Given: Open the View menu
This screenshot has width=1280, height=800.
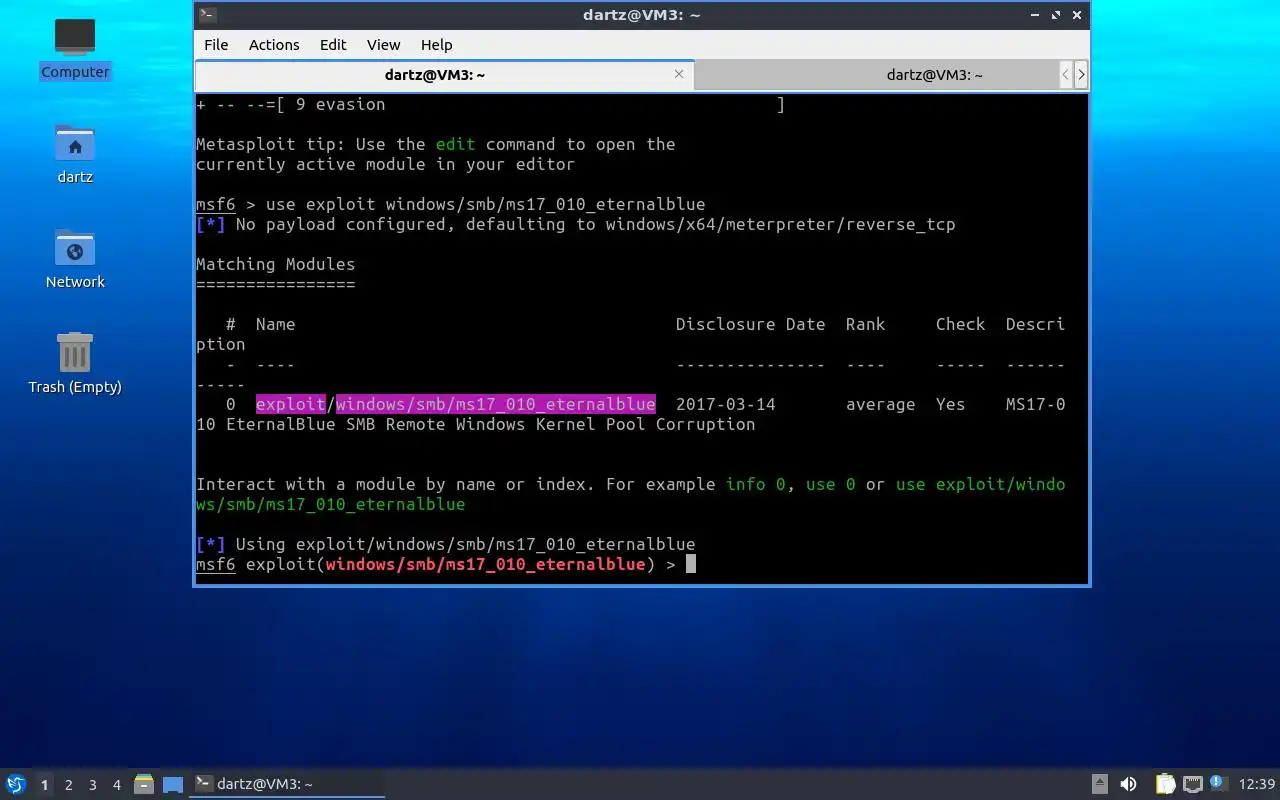Looking at the screenshot, I should (x=383, y=45).
